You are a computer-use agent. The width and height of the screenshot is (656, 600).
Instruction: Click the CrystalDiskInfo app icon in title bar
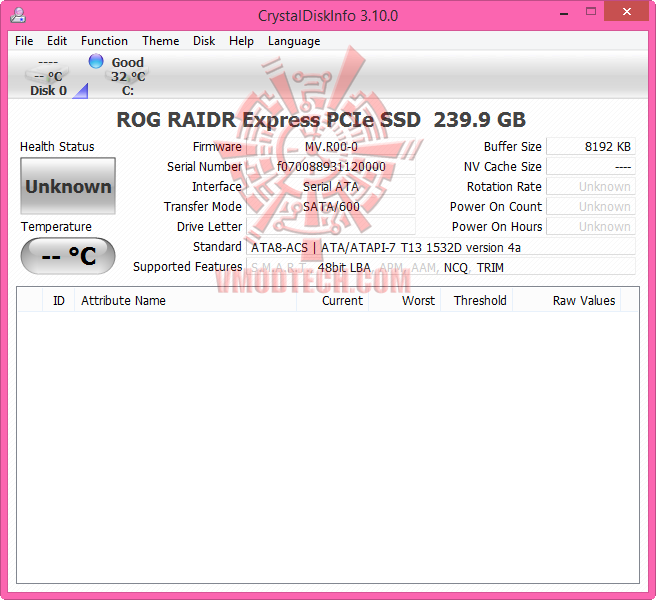[x=18, y=15]
